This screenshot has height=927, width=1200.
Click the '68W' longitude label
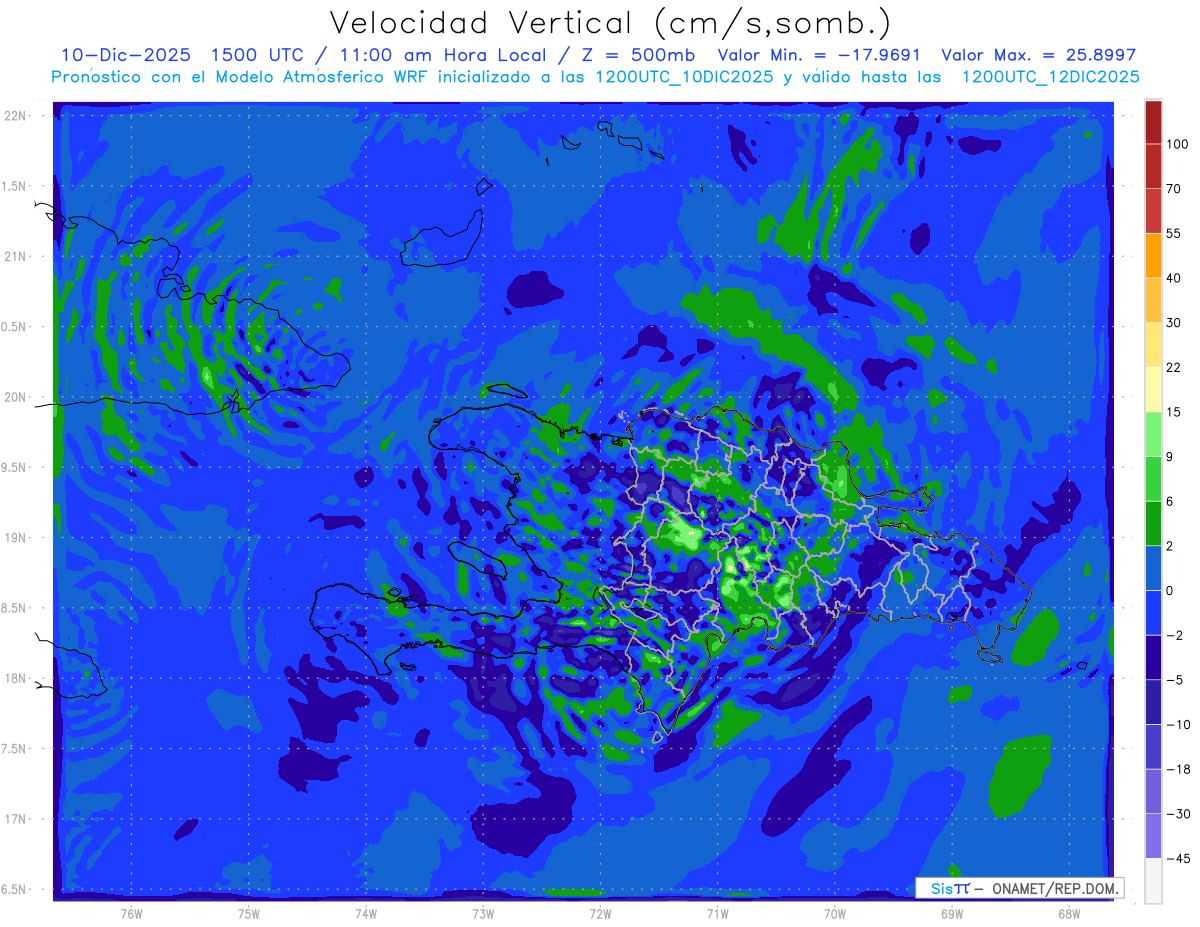click(x=1069, y=914)
